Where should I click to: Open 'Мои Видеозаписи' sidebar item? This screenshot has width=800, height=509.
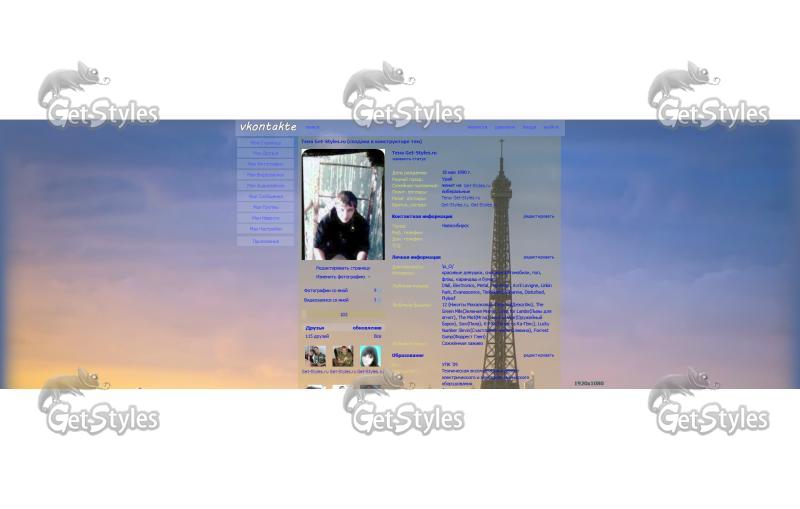(266, 175)
